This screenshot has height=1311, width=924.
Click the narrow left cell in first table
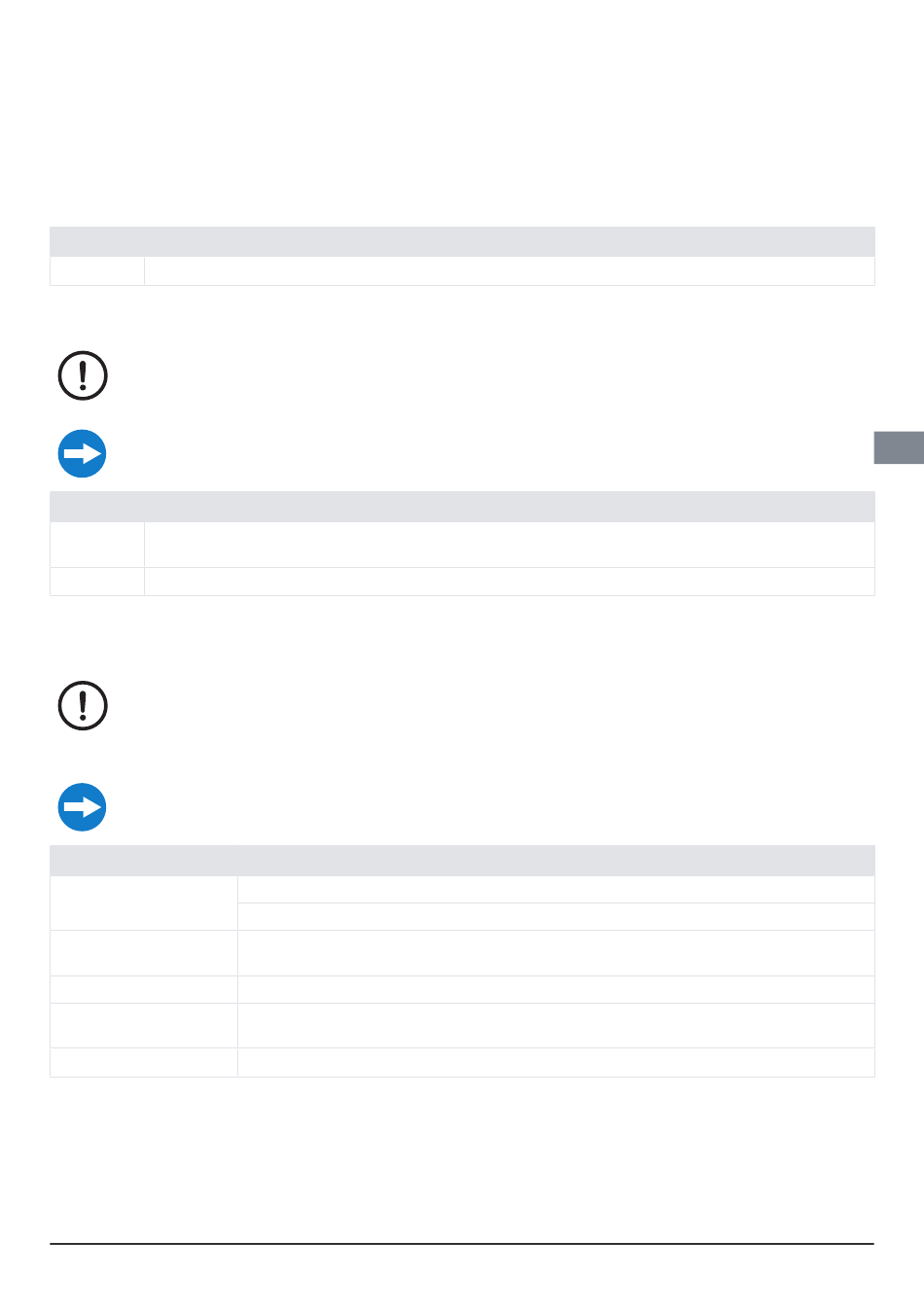pyautogui.click(x=97, y=270)
